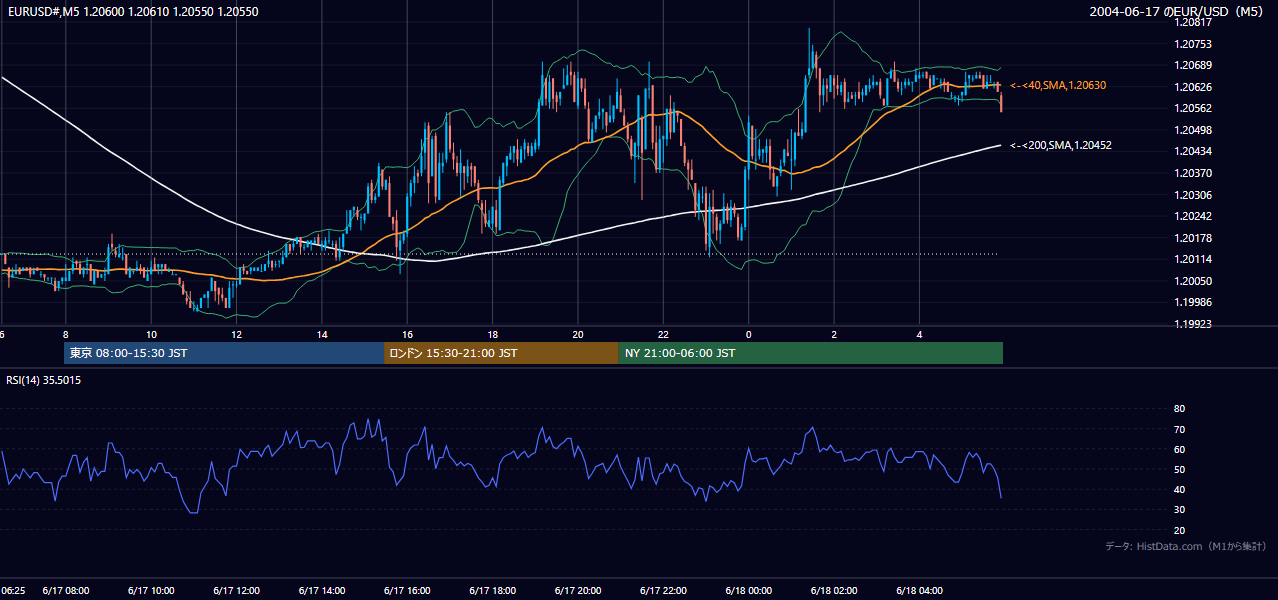Click price level 1.20370 on axis

pos(1192,173)
